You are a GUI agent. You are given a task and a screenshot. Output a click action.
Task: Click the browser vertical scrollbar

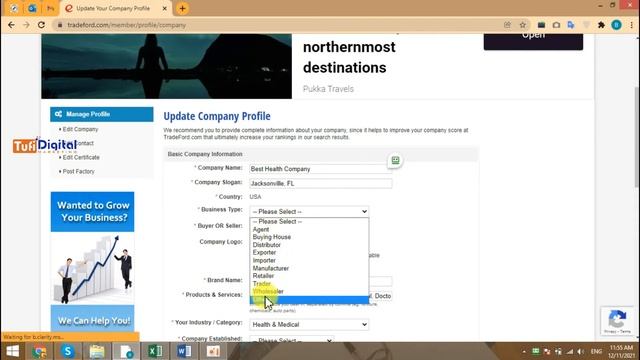point(637,137)
